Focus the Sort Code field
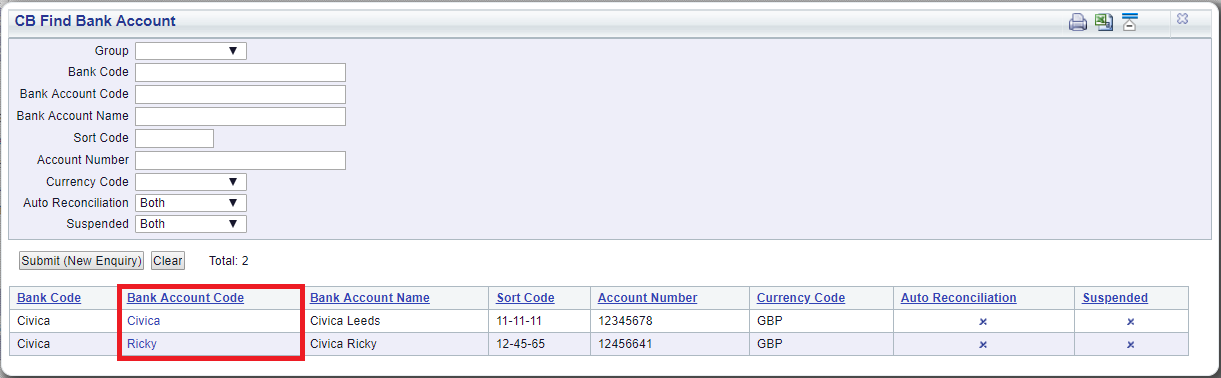The width and height of the screenshot is (1221, 378). coord(174,138)
